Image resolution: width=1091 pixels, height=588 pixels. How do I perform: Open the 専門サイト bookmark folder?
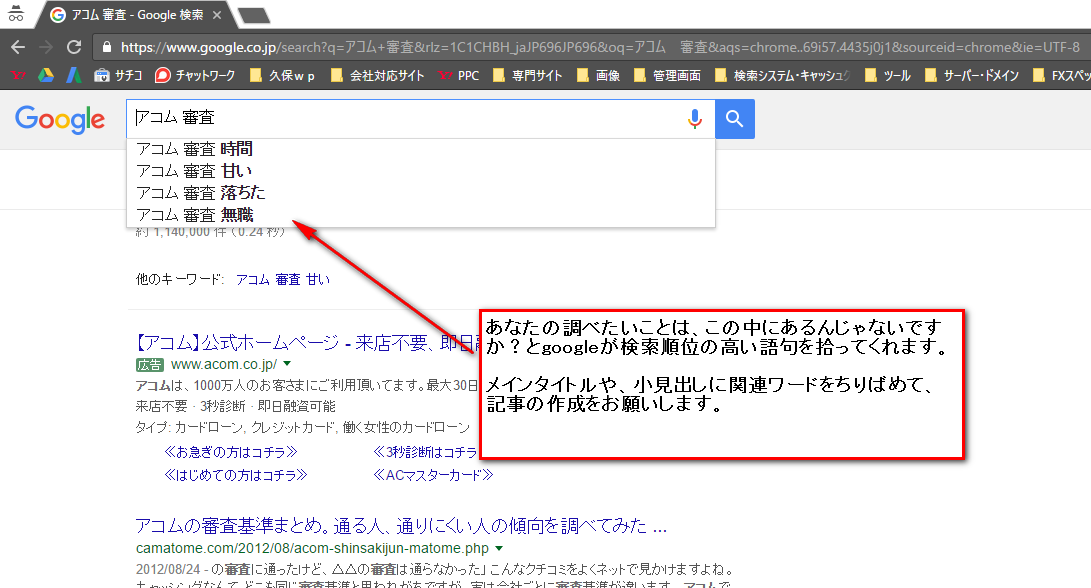coord(527,75)
